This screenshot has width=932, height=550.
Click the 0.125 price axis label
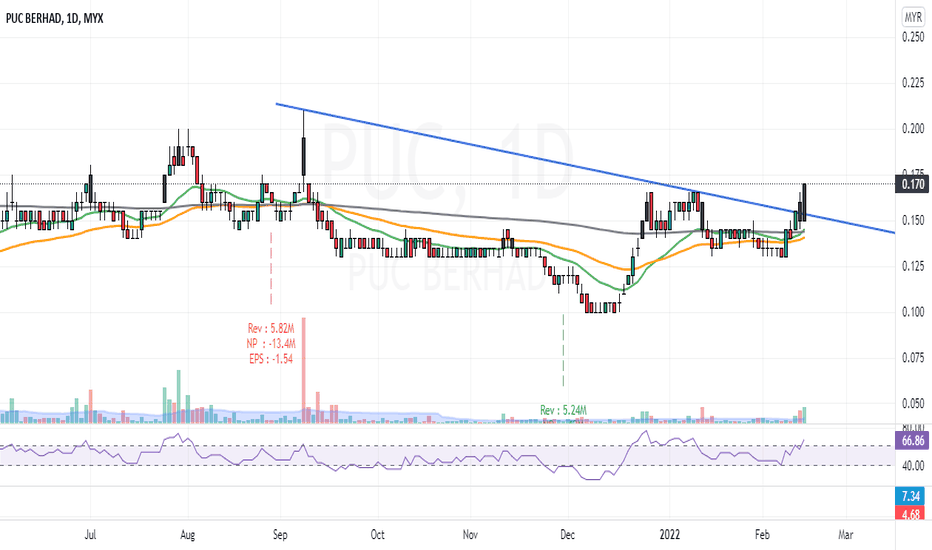(x=913, y=266)
